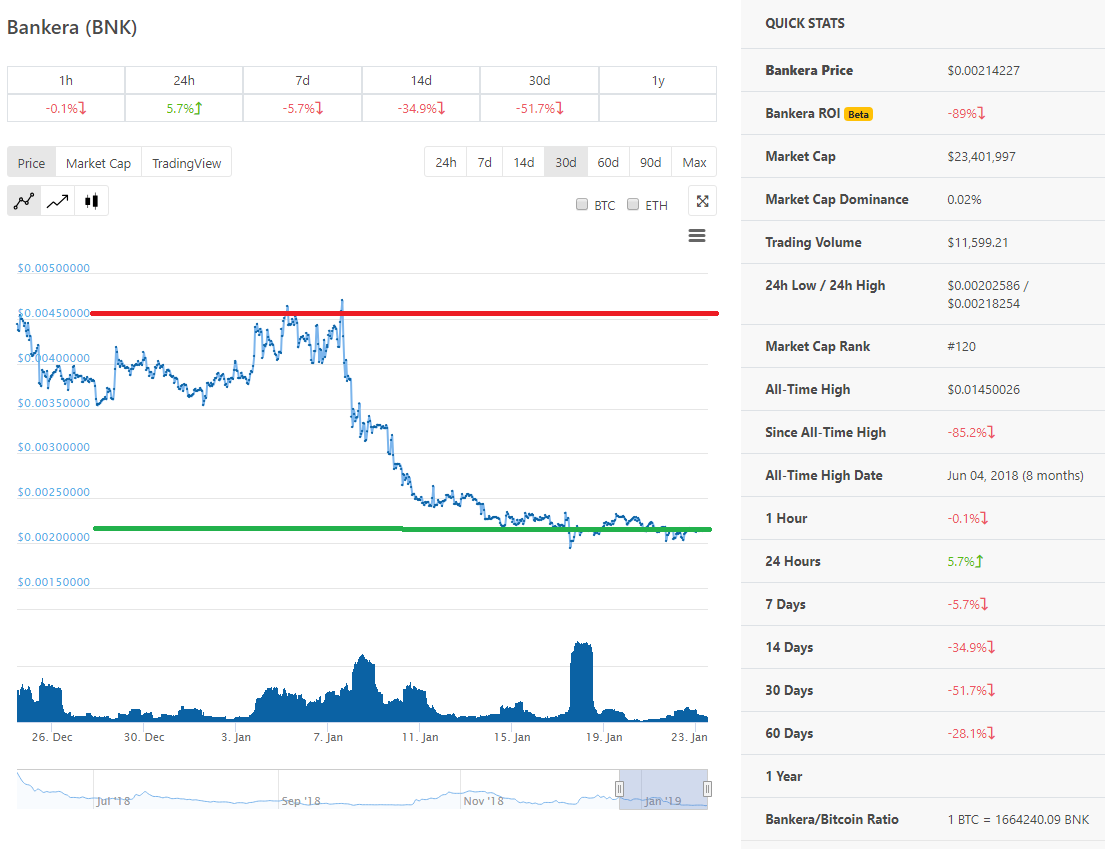Viewport: 1105px width, 849px height.
Task: Grab the left navigator range handle
Action: point(619,788)
